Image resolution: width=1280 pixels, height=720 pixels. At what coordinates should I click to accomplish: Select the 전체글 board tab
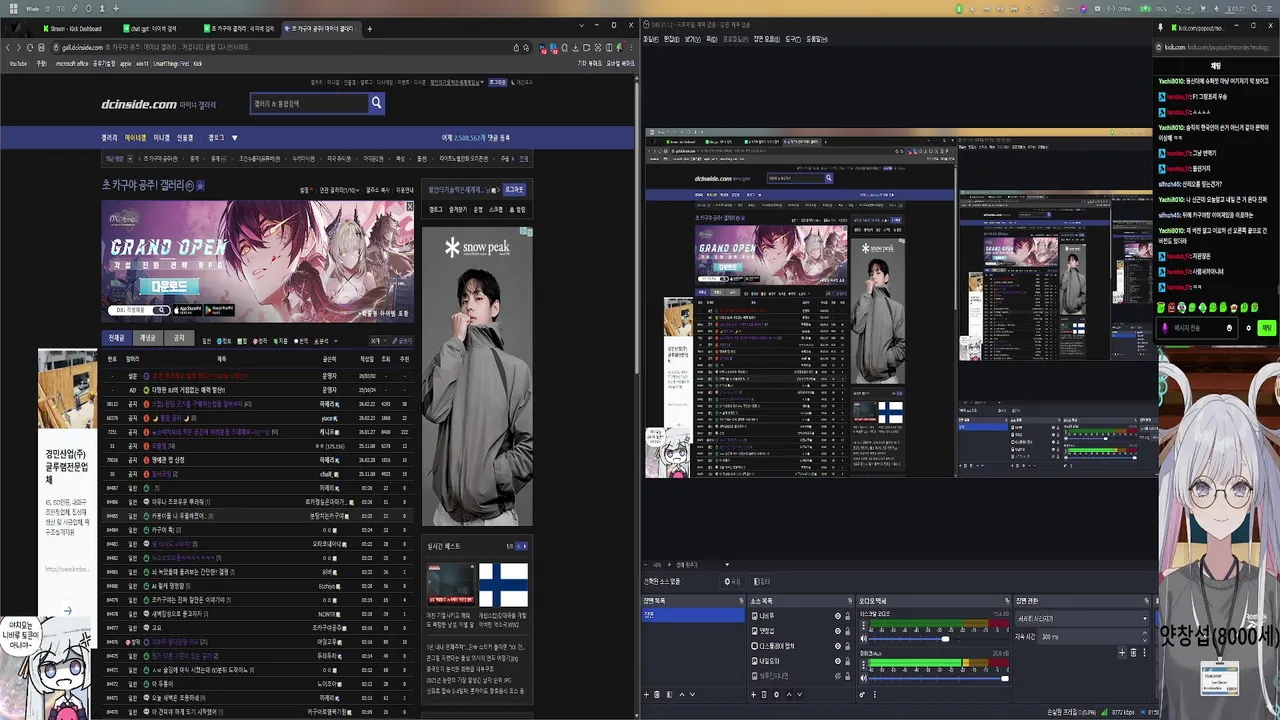click(x=116, y=338)
